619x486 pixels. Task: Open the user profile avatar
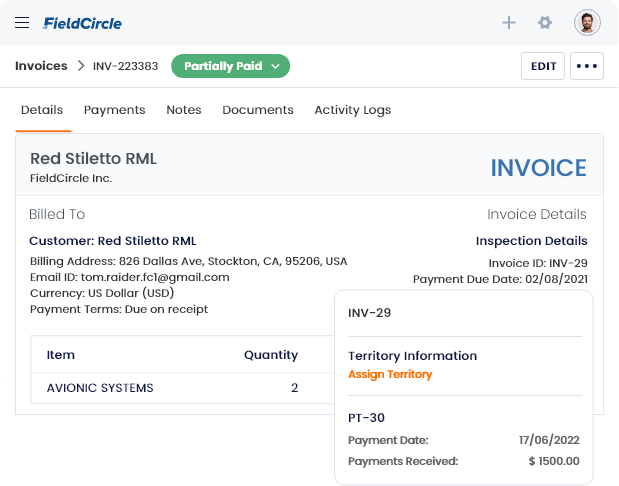pos(587,23)
